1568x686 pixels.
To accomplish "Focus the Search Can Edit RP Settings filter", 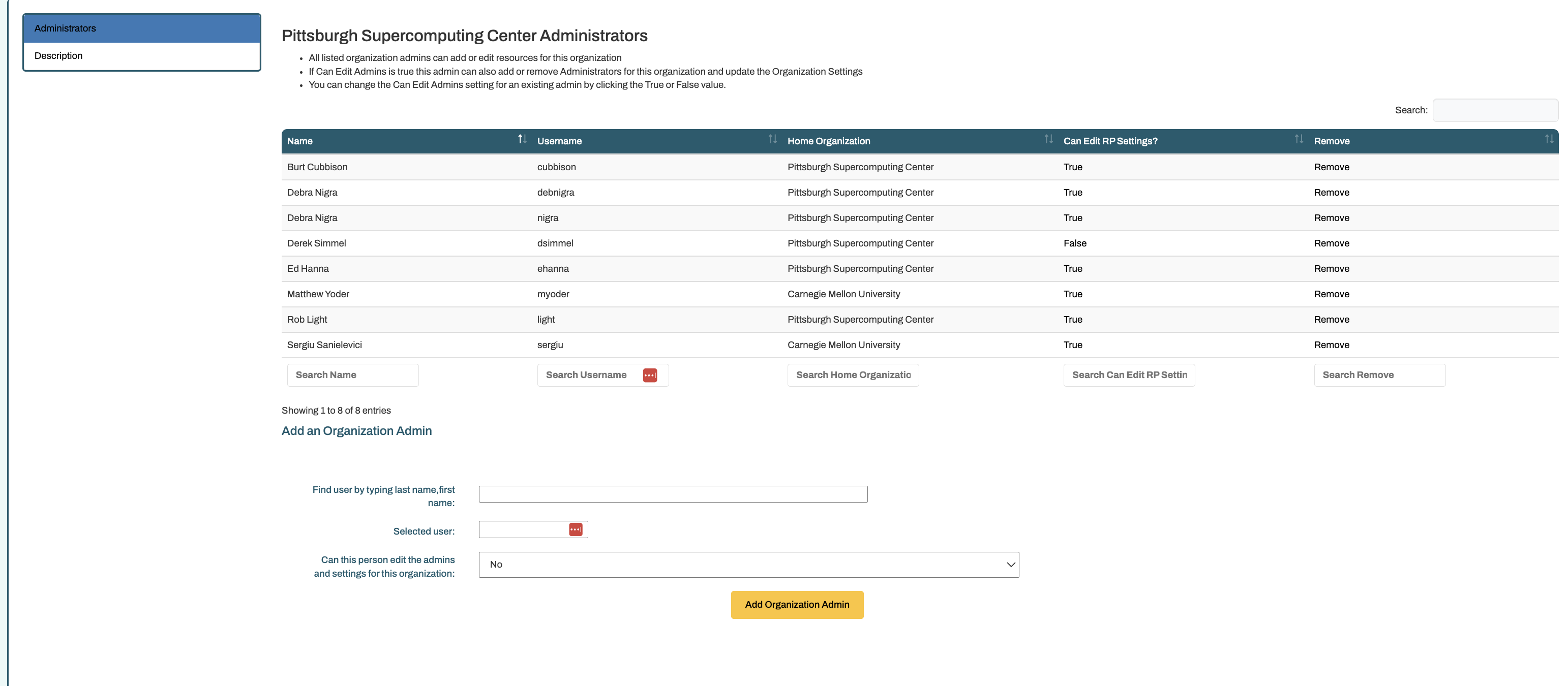I will [1129, 375].
